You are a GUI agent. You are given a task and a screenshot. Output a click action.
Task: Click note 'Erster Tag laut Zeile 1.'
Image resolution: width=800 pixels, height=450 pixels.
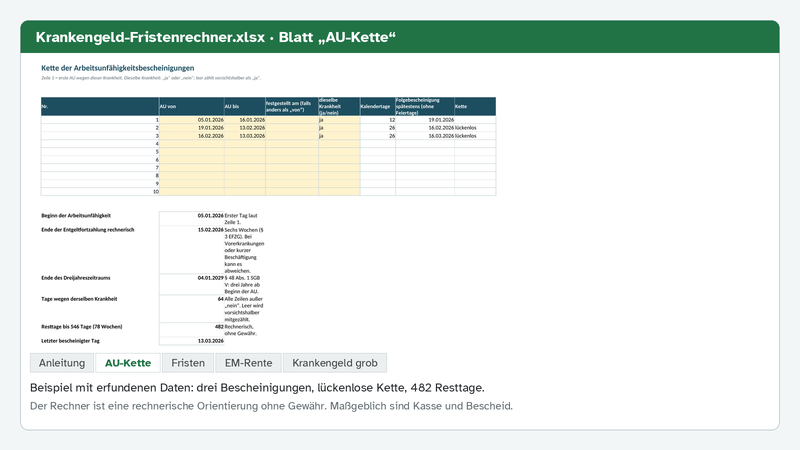coord(241,219)
